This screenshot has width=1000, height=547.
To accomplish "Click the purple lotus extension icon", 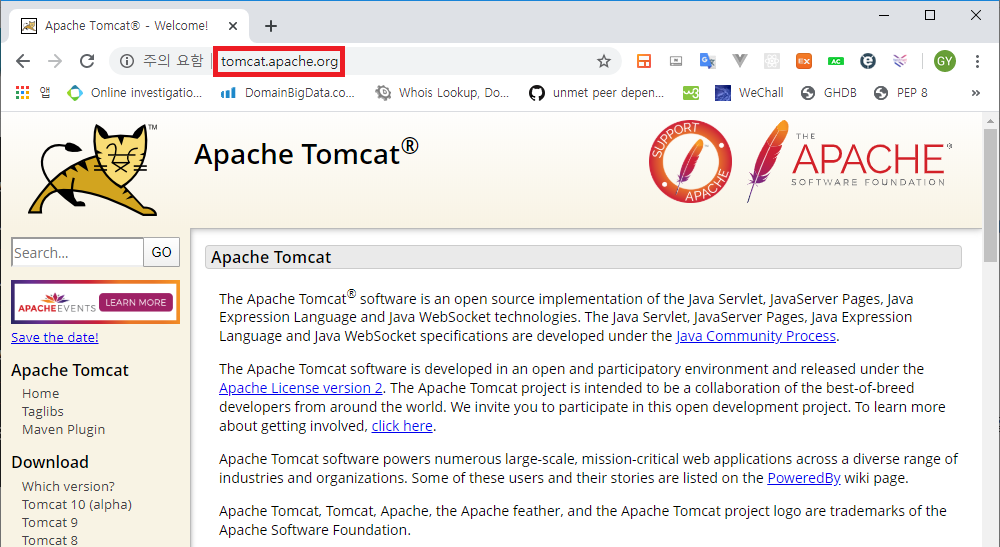I will 900,61.
